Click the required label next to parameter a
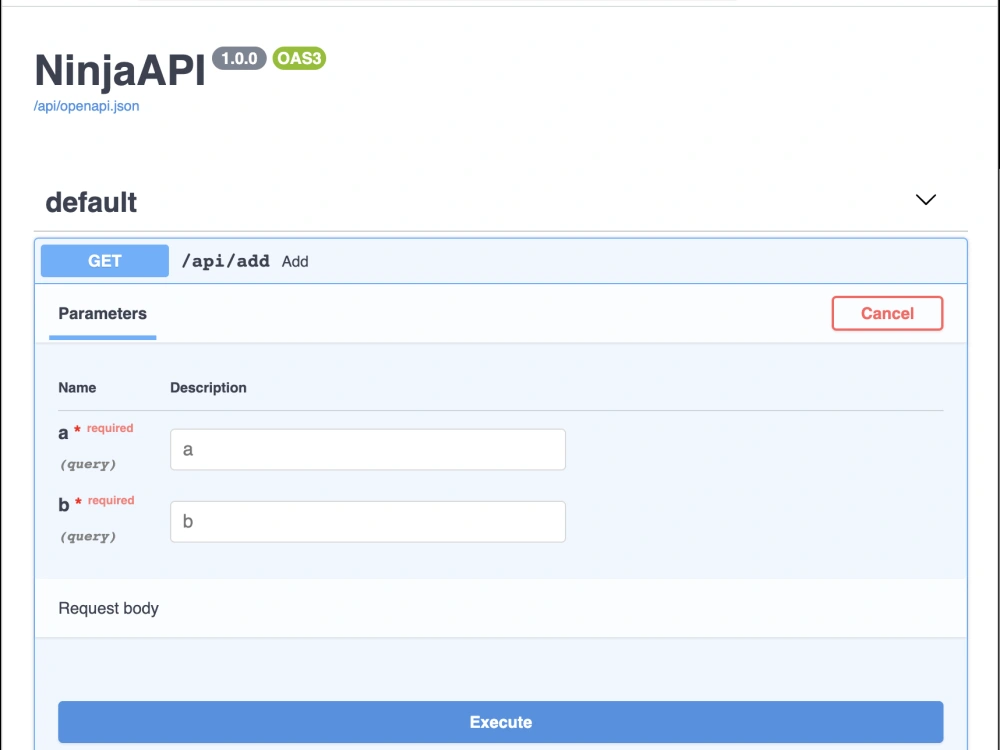Viewport: 1000px width, 750px height. tap(105, 428)
